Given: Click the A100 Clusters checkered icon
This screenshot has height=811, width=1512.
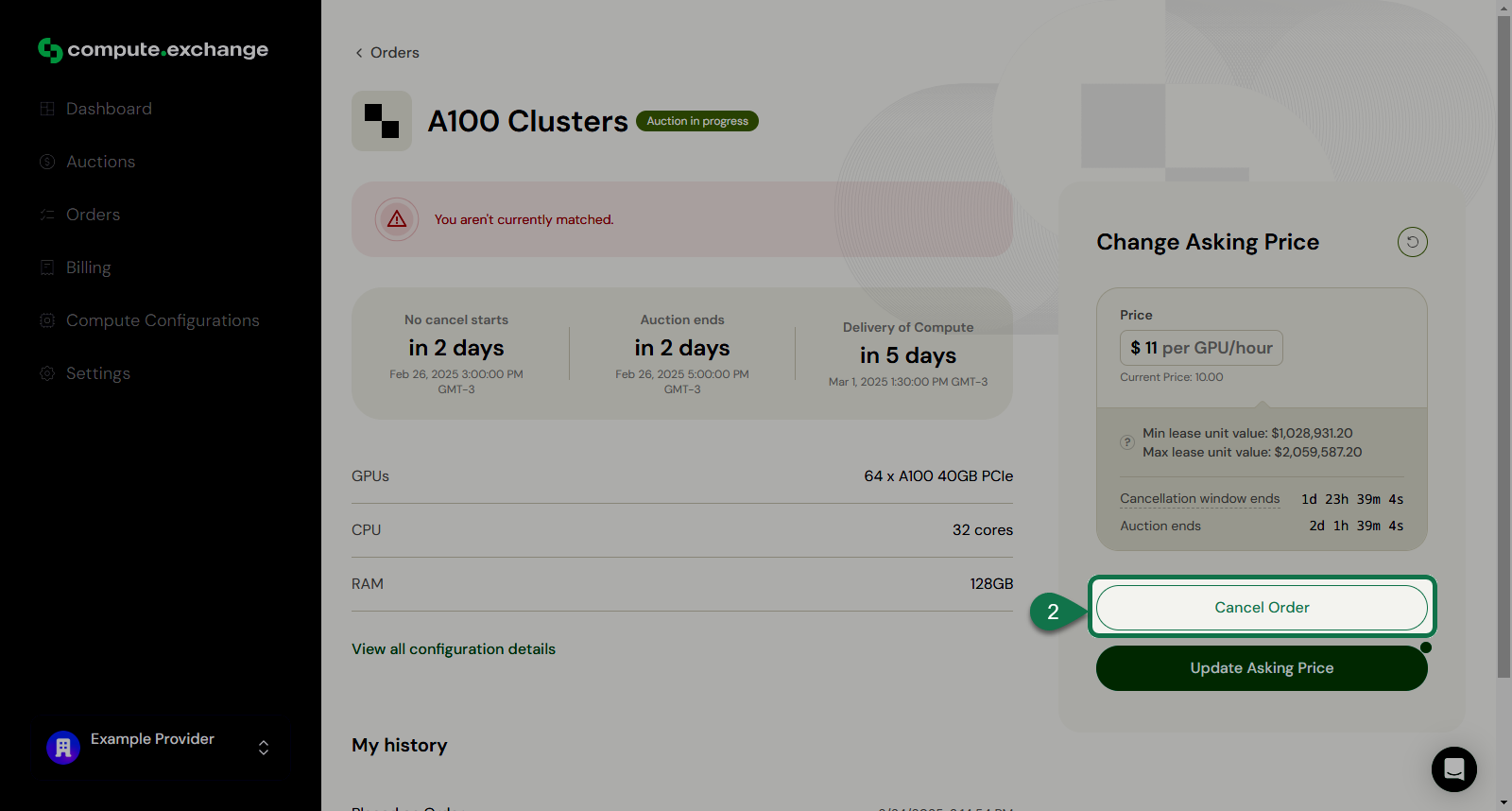Looking at the screenshot, I should pyautogui.click(x=382, y=121).
